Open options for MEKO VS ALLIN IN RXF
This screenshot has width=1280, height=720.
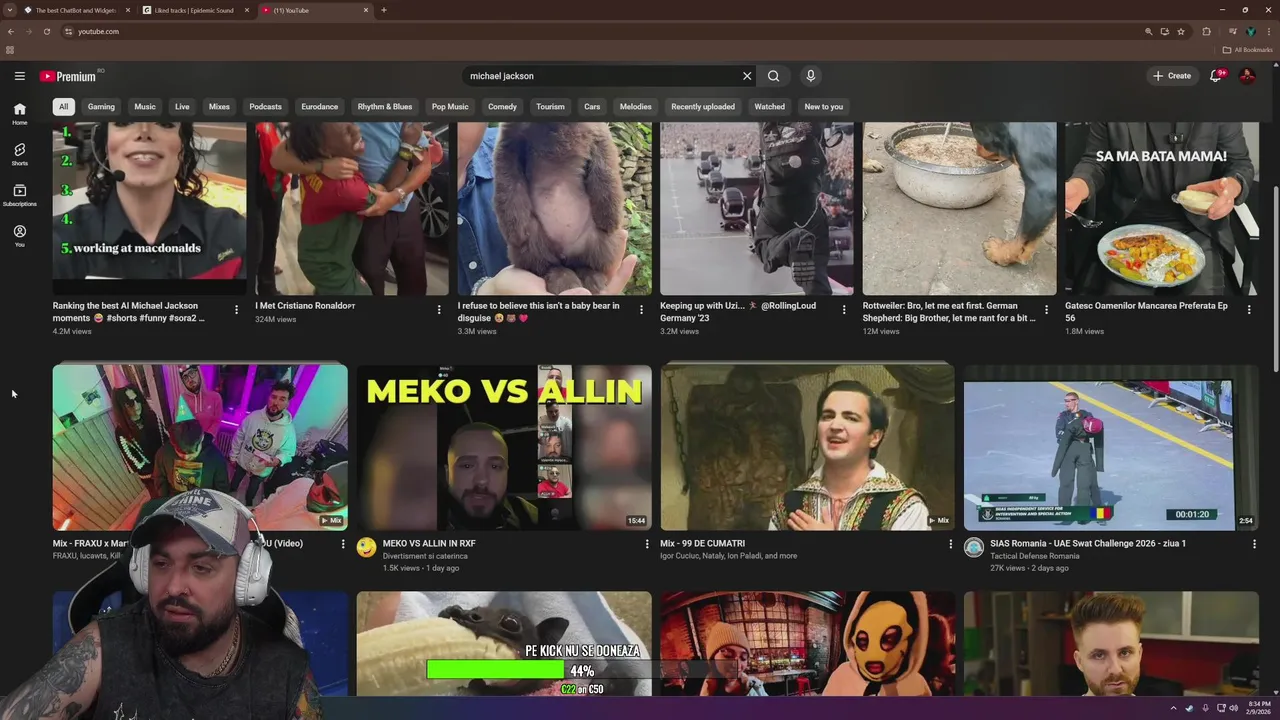(x=647, y=544)
